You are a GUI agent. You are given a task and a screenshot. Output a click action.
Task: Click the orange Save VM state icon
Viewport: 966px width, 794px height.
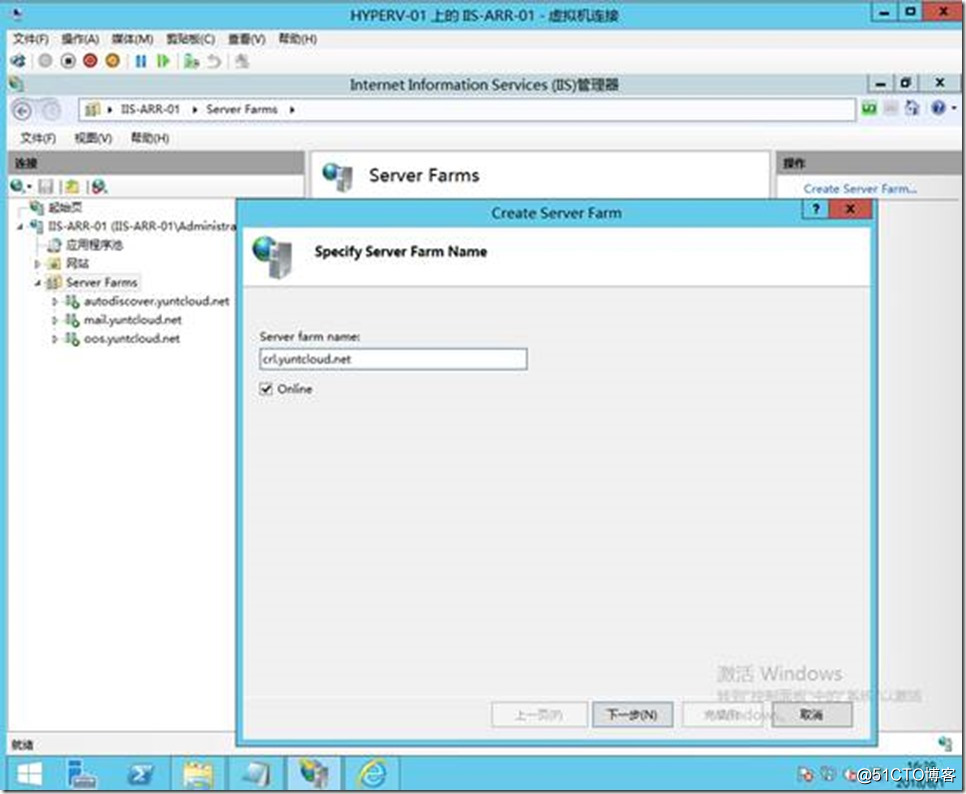click(x=112, y=61)
